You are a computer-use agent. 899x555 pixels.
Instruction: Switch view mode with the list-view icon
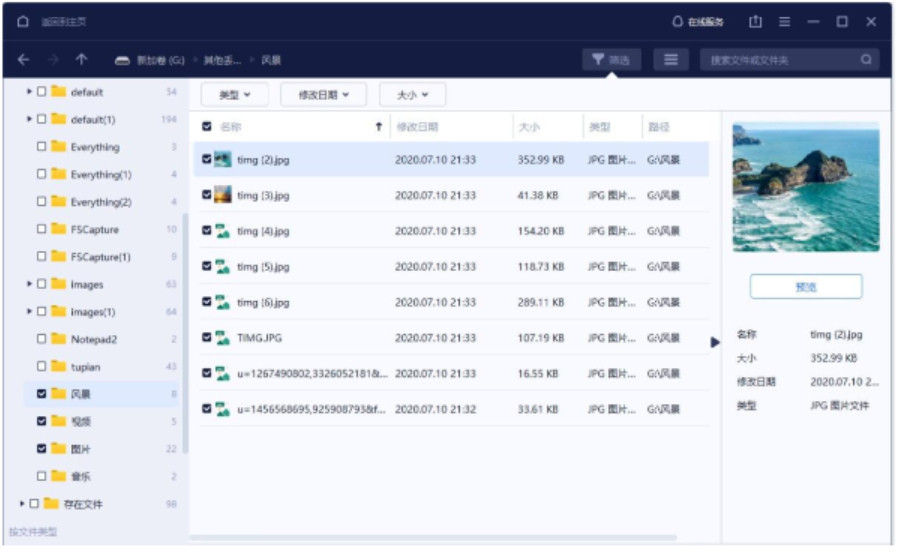click(671, 60)
